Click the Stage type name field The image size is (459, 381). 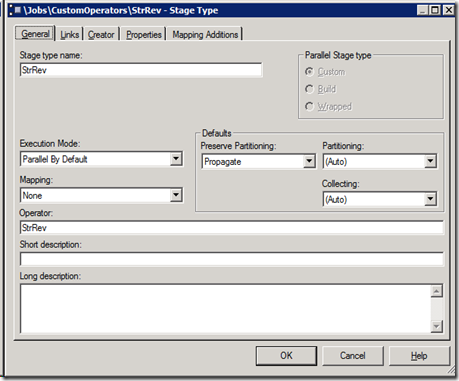(141, 70)
